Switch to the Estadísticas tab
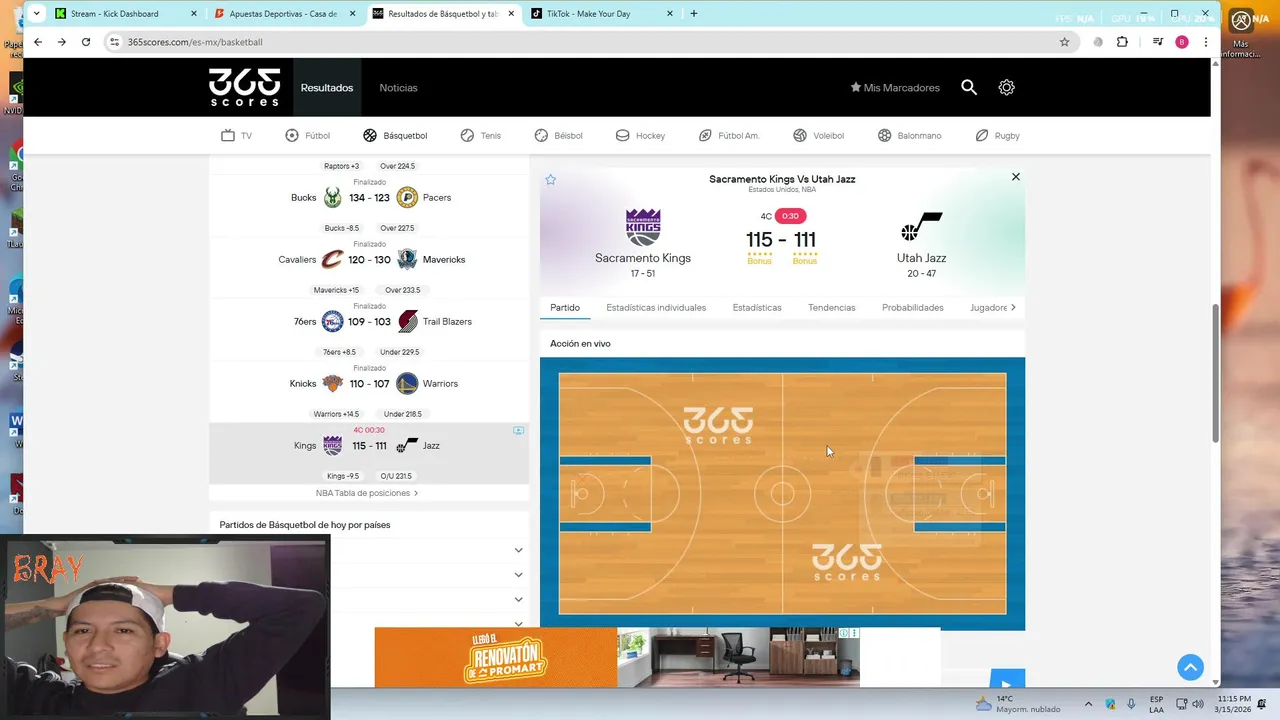Viewport: 1280px width, 720px height. click(757, 308)
